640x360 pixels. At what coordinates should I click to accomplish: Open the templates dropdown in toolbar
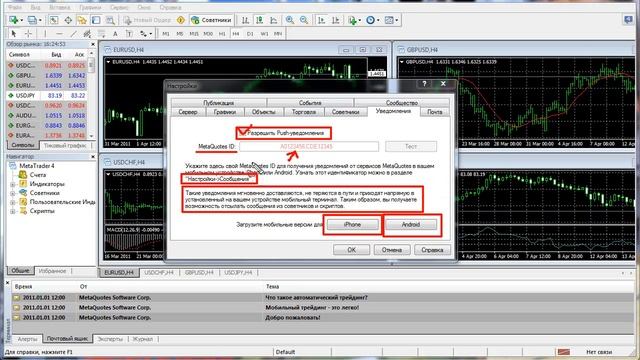point(396,20)
